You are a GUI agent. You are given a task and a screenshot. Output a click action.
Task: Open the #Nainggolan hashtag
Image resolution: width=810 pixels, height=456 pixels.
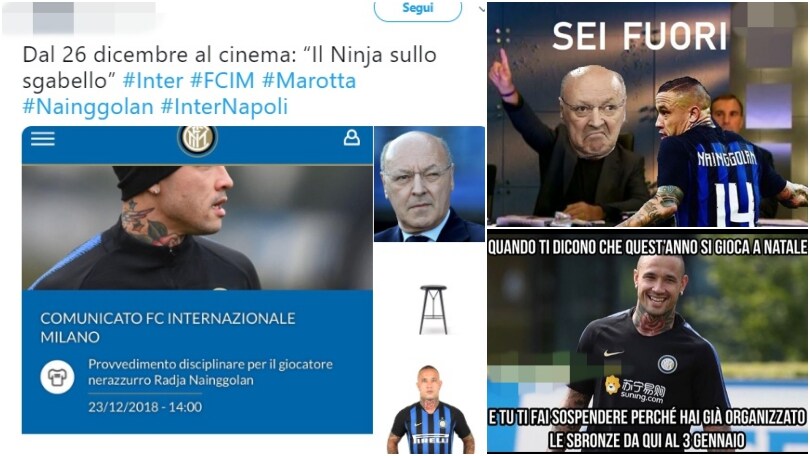coord(88,107)
